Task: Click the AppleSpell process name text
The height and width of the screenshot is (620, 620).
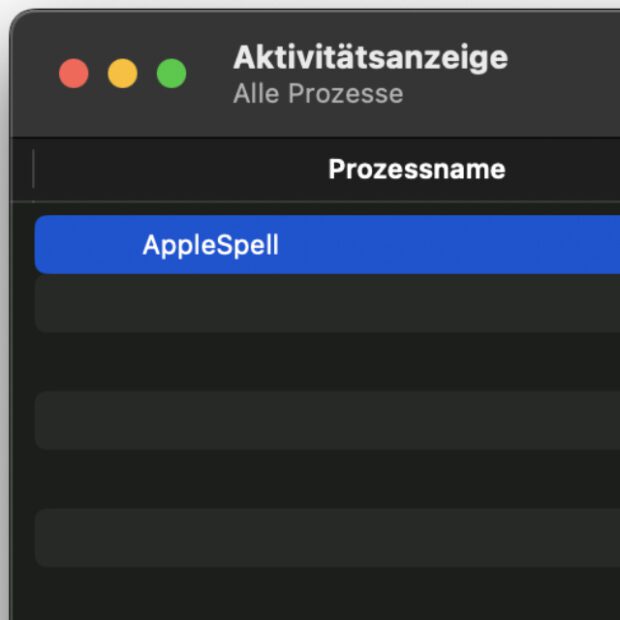Action: coord(210,245)
